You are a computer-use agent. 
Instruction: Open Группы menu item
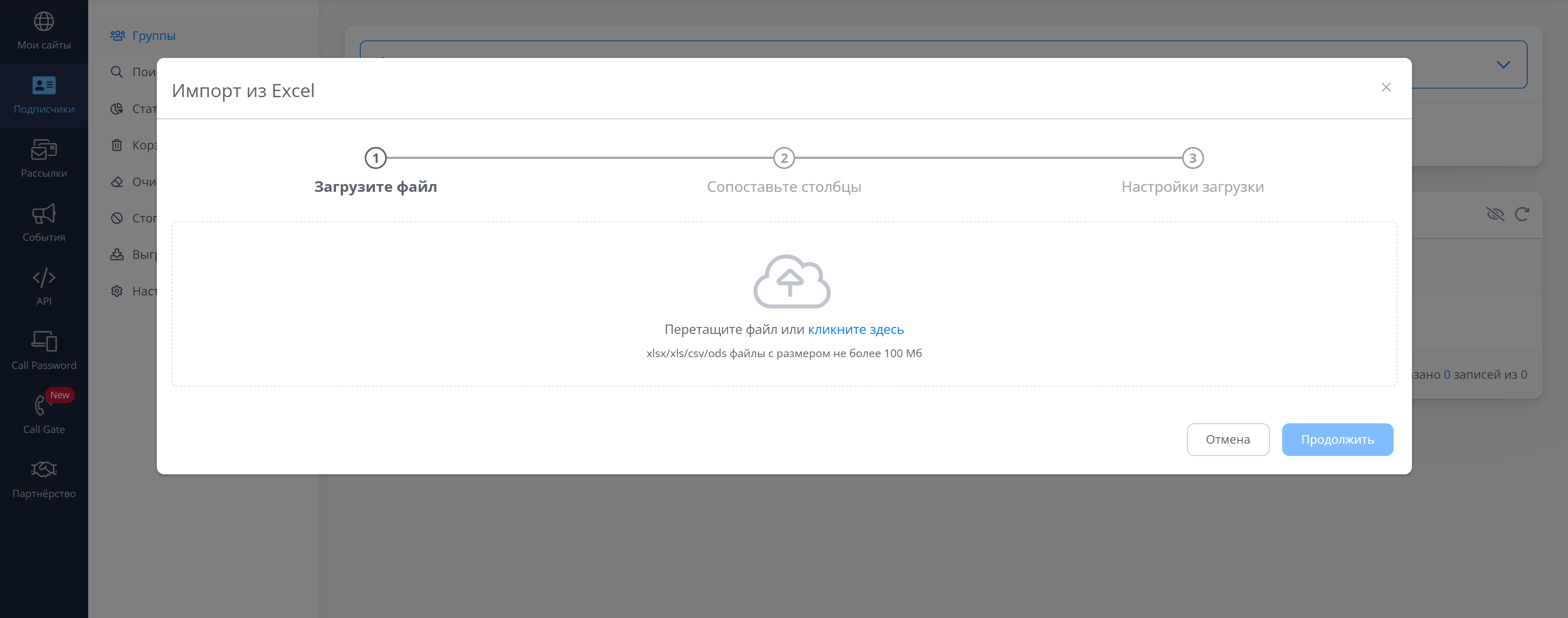tap(154, 36)
